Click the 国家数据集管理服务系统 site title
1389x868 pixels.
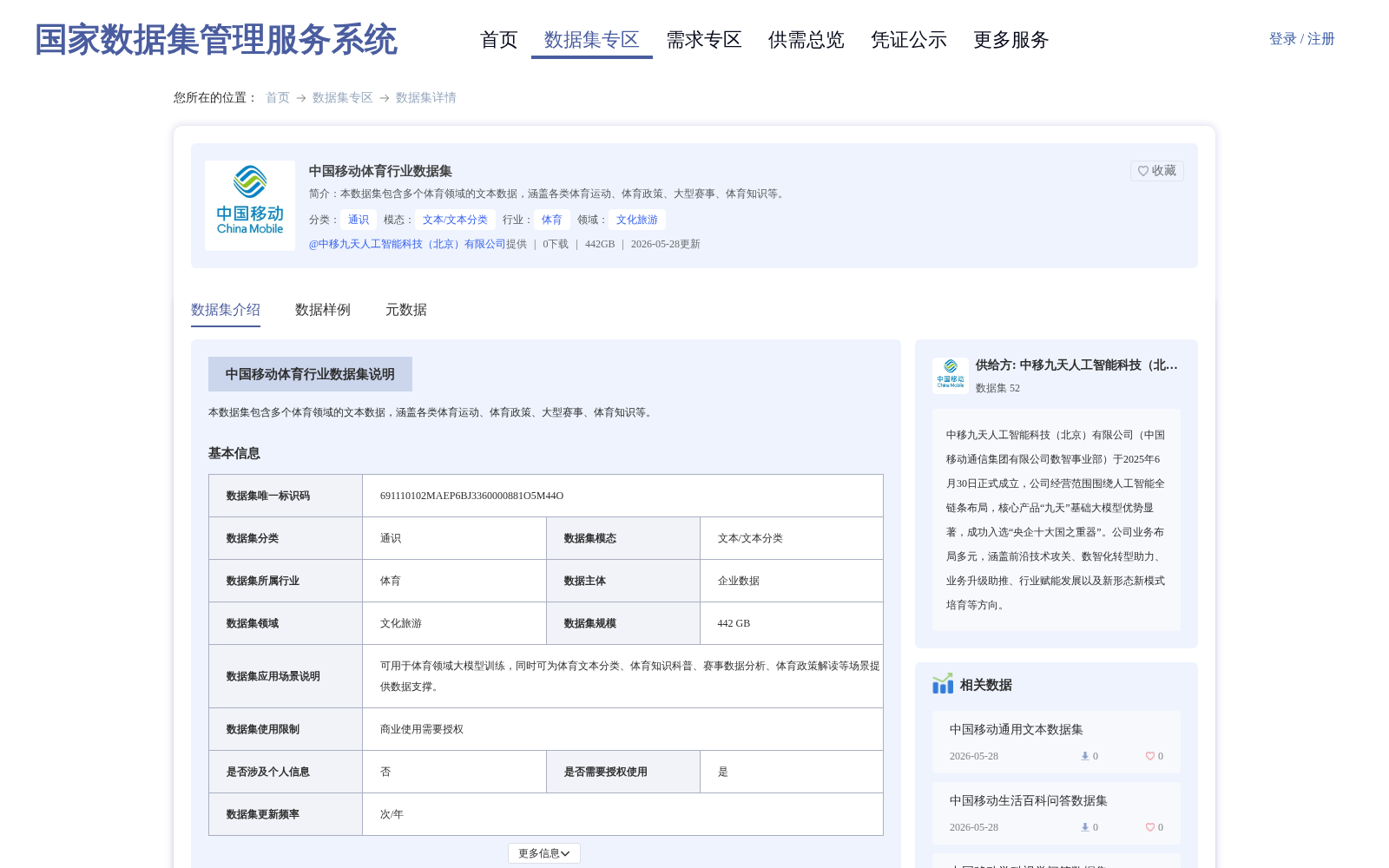tap(216, 40)
